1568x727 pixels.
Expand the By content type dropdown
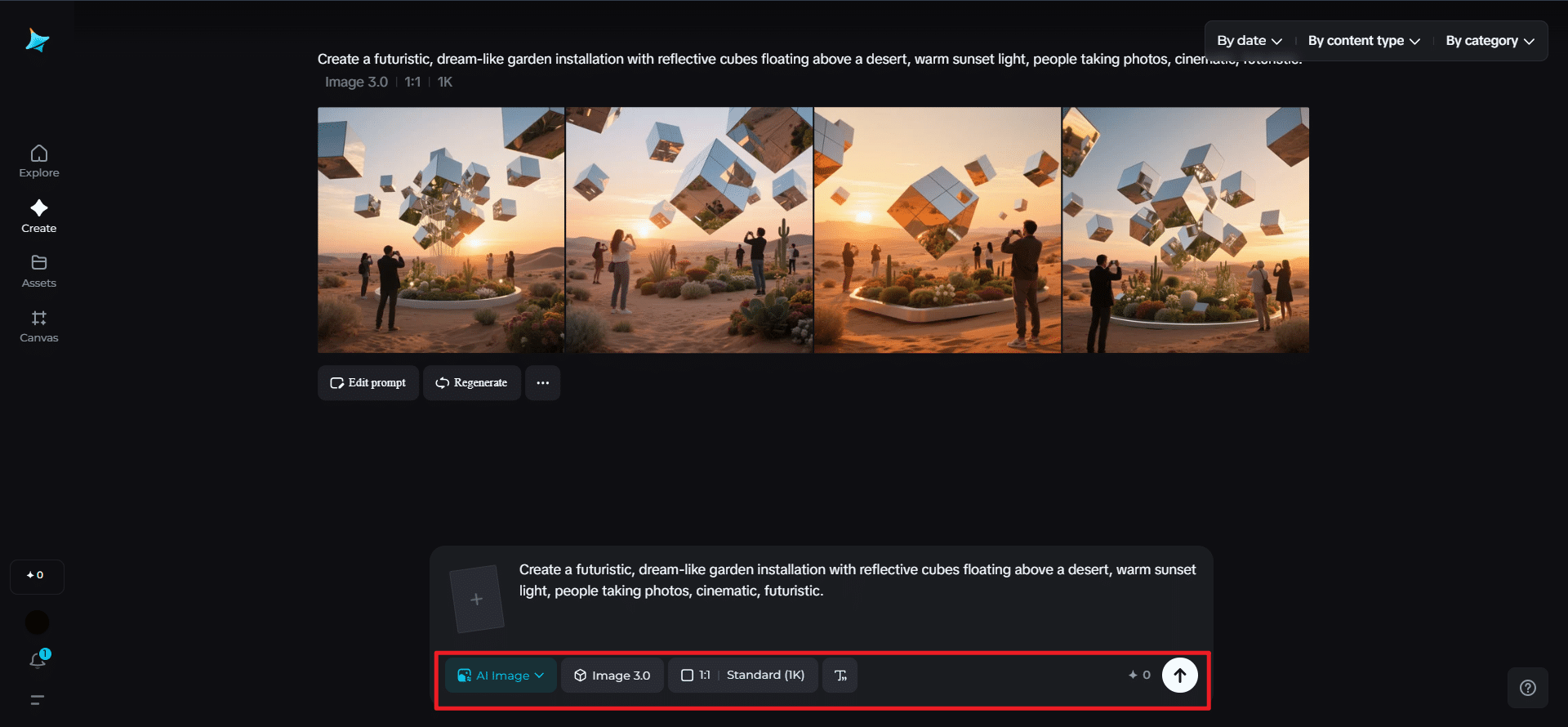[x=1363, y=41]
